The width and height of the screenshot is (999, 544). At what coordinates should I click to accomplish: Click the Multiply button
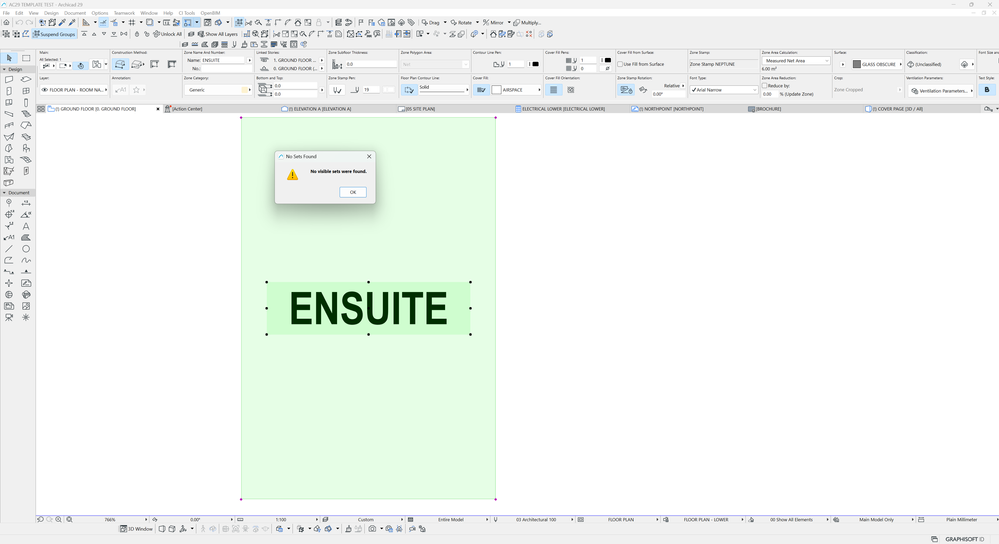pyautogui.click(x=527, y=22)
